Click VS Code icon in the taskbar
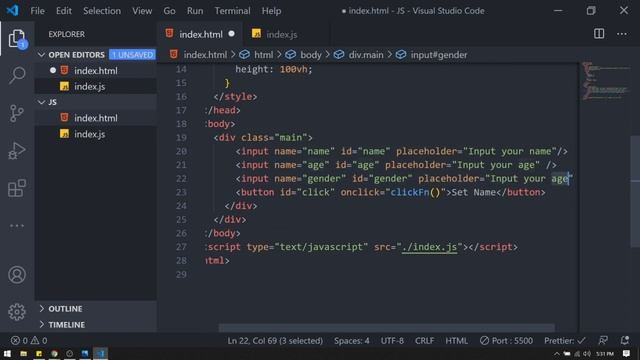The image size is (640, 360). pos(100,353)
